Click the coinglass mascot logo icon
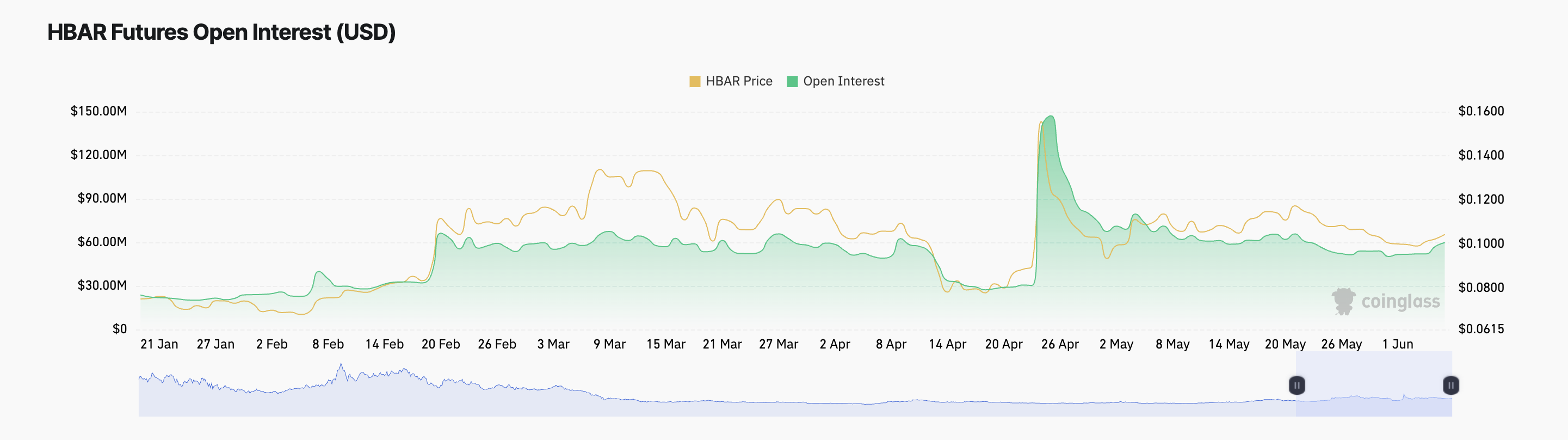The width and height of the screenshot is (1568, 440). [x=1343, y=302]
